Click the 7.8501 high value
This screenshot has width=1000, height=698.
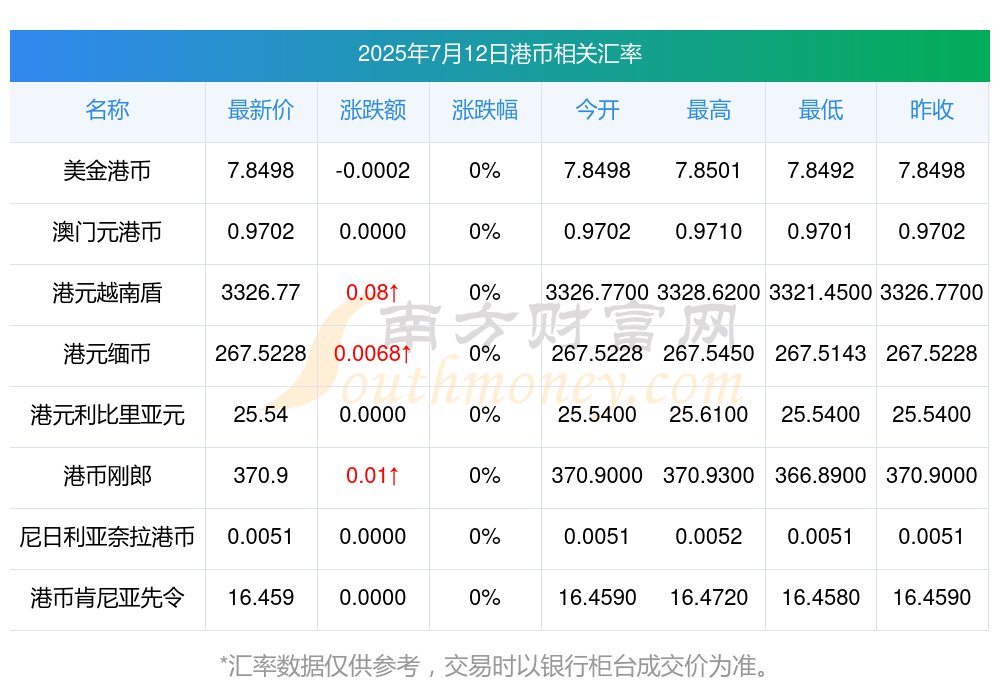709,170
